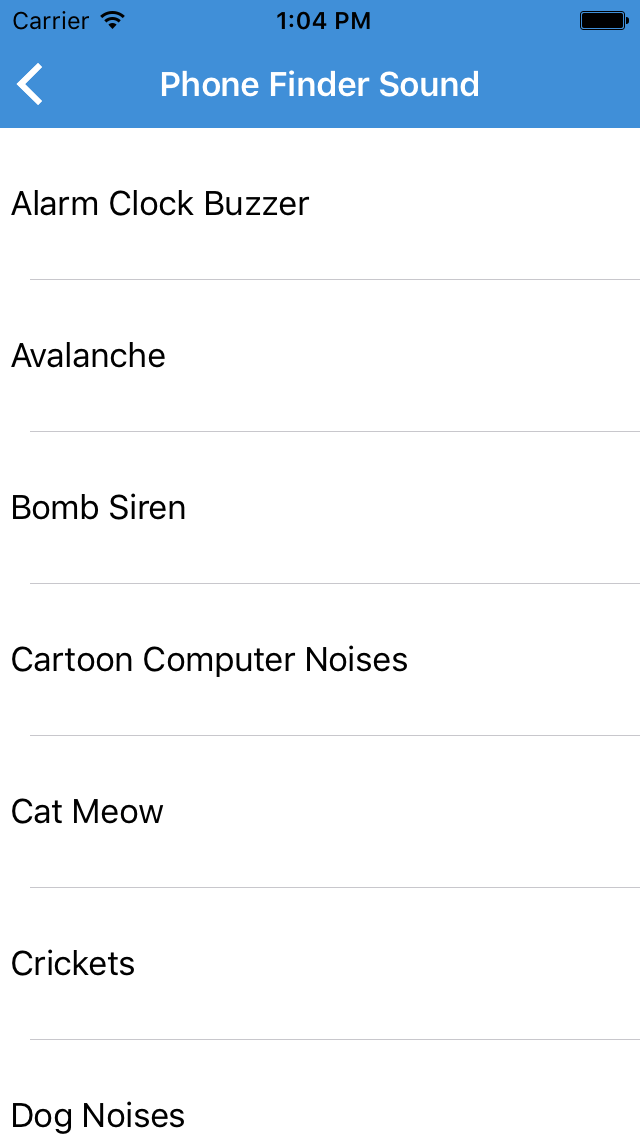Select the Alarm Clock Buzzer sound
Screen dimensions: 640x1136
pyautogui.click(x=320, y=204)
